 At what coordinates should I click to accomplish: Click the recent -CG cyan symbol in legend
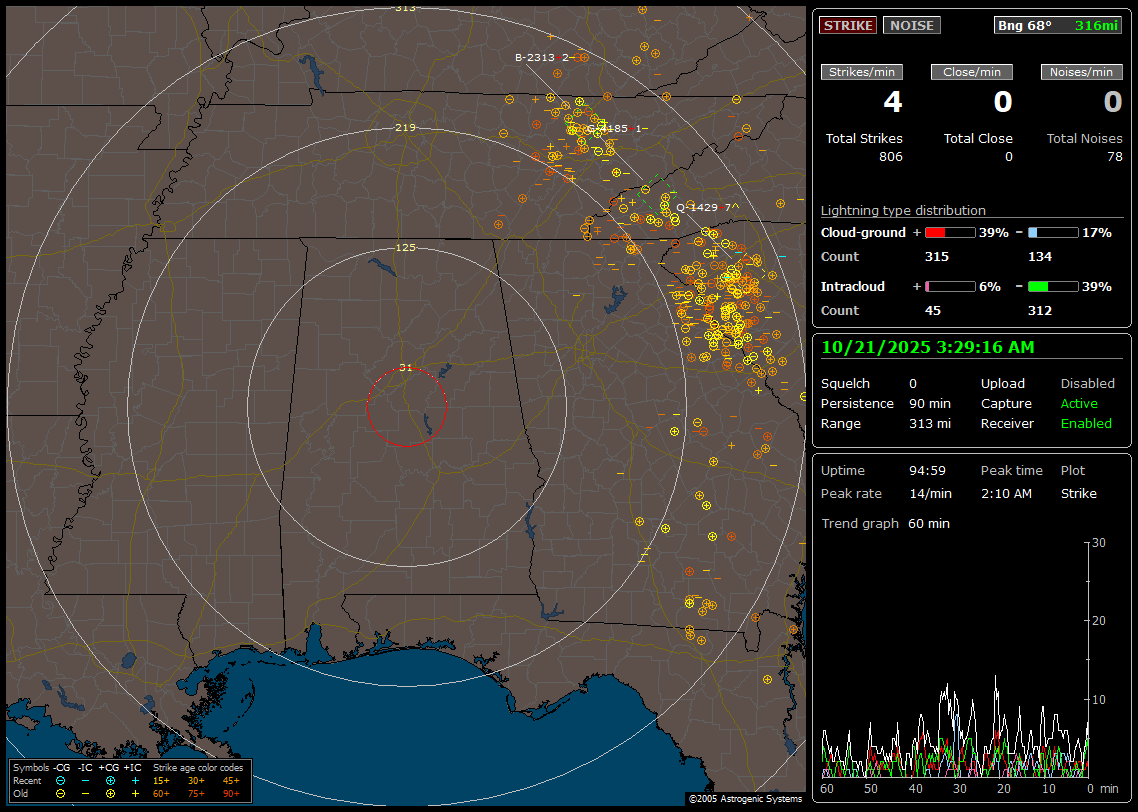point(60,780)
